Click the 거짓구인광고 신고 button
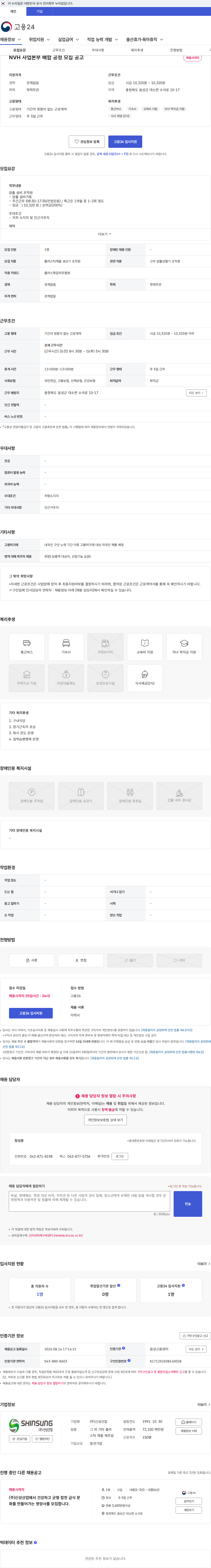This screenshot has width=211, height=1568. (x=195, y=1335)
